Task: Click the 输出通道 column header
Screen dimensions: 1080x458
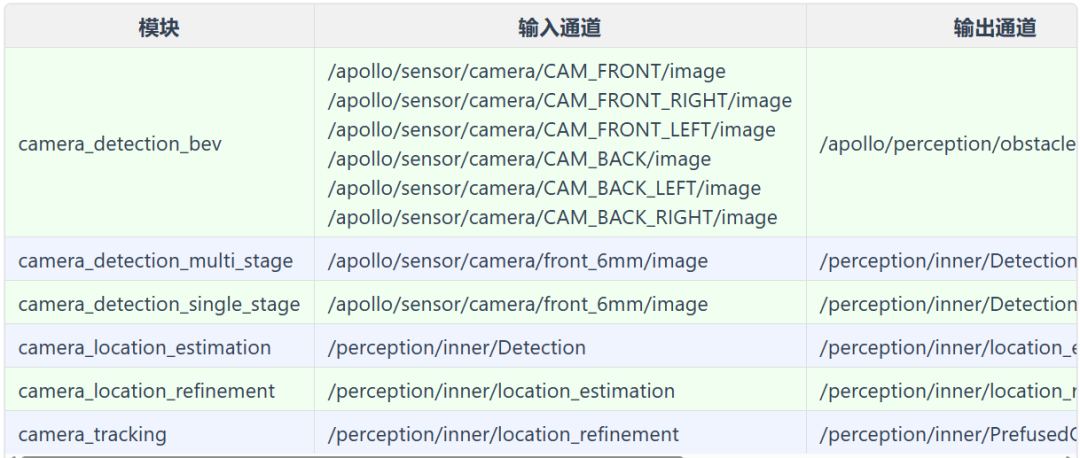Action: pos(994,27)
